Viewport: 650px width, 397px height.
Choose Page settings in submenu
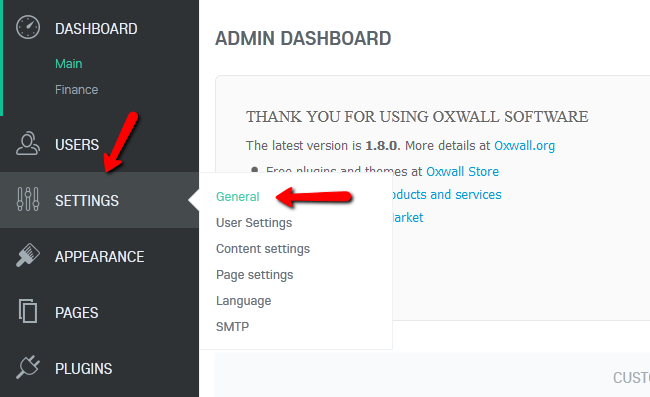[255, 275]
